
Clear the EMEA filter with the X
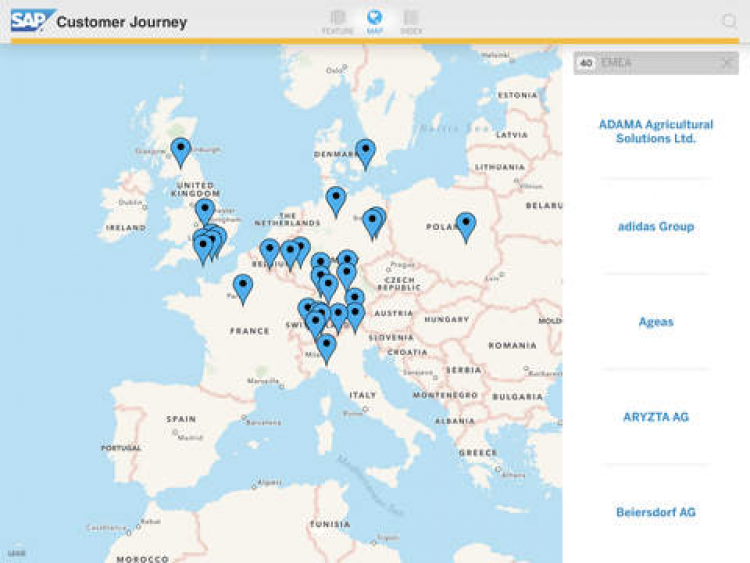[x=727, y=63]
